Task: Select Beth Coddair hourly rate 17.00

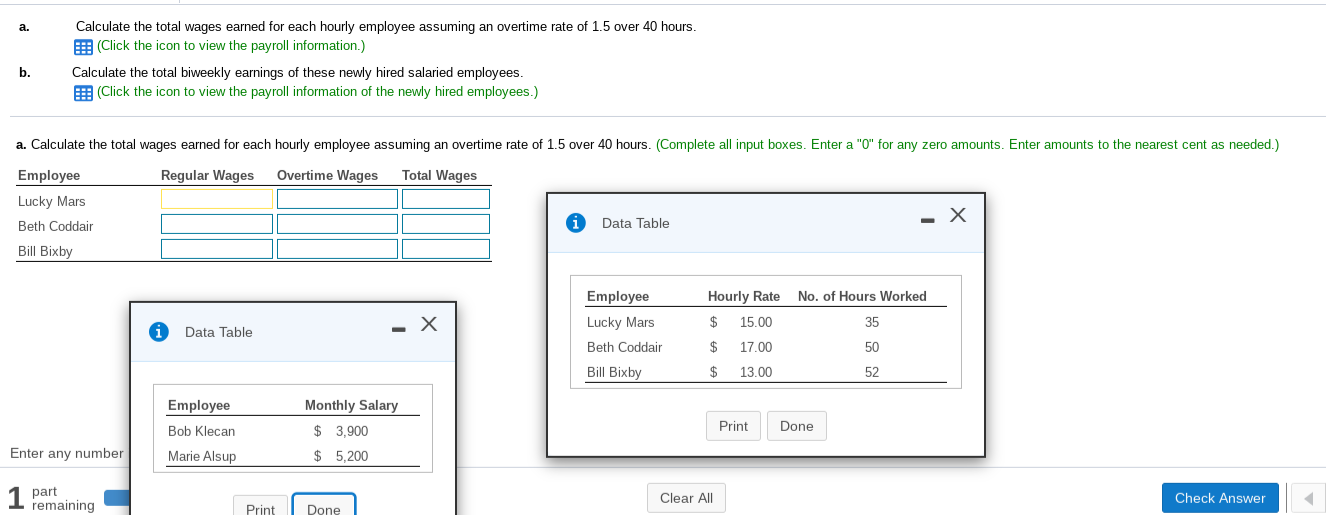Action: tap(755, 347)
